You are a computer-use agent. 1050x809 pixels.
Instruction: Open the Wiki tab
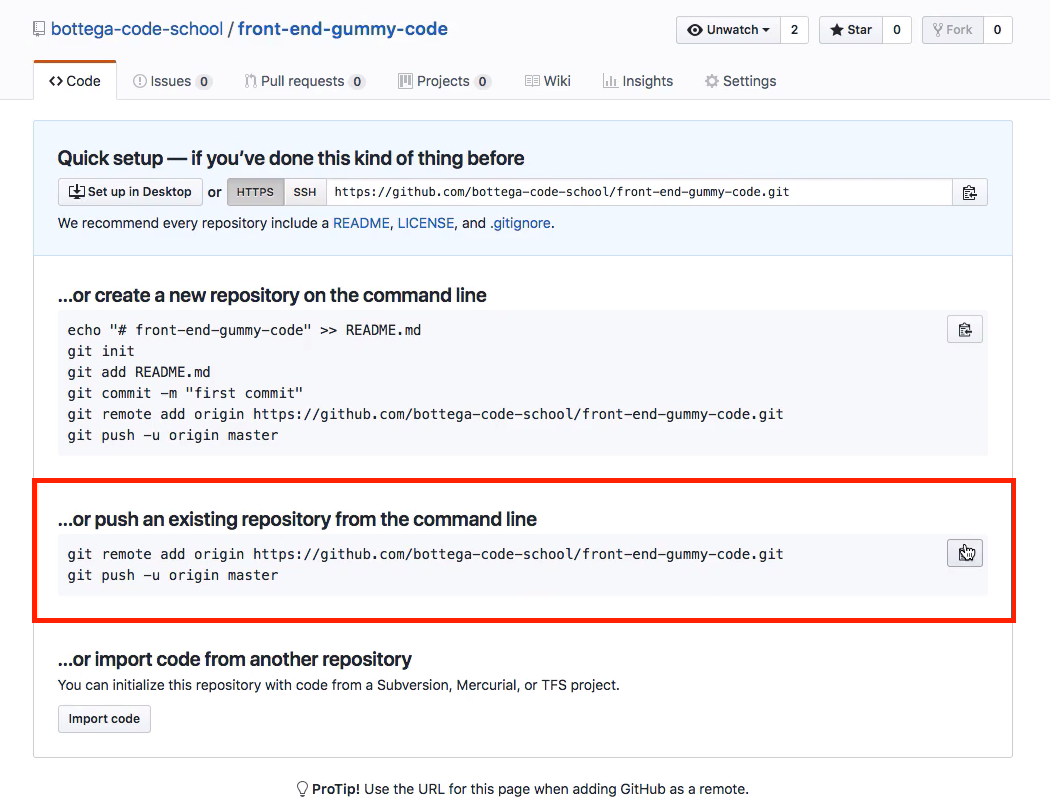coord(548,81)
